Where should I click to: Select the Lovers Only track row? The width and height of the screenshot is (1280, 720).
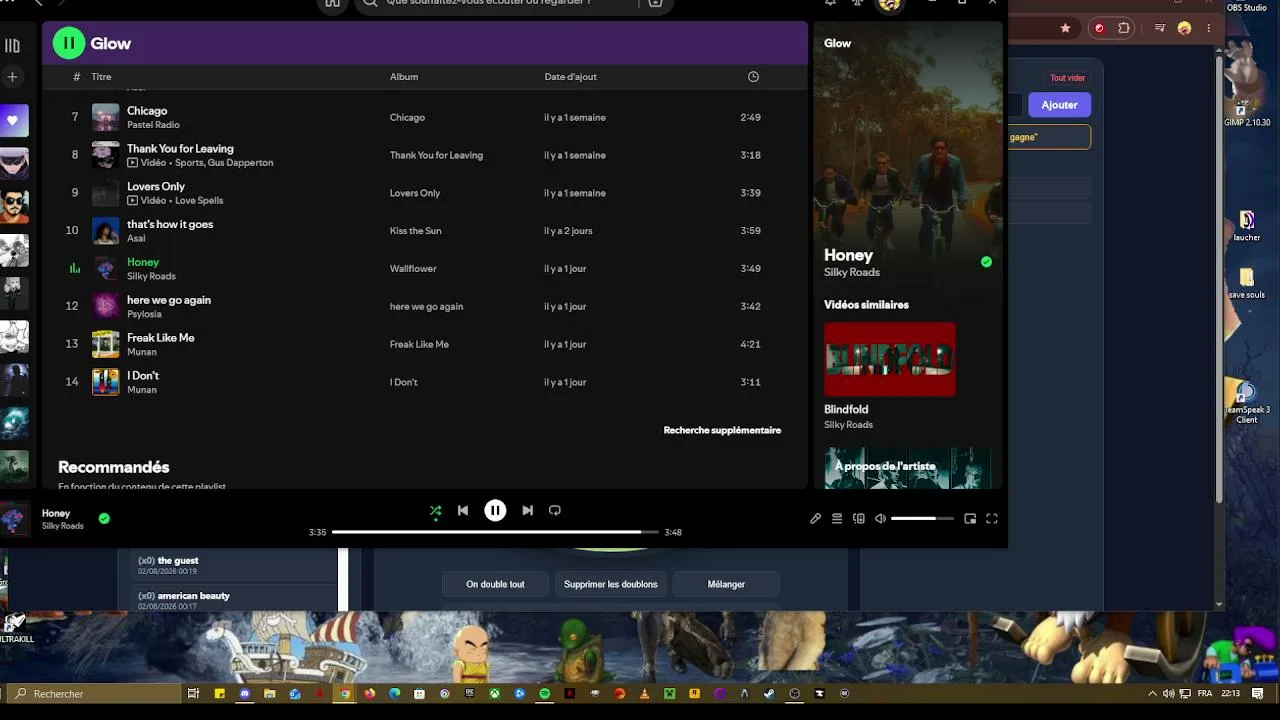pyautogui.click(x=424, y=193)
